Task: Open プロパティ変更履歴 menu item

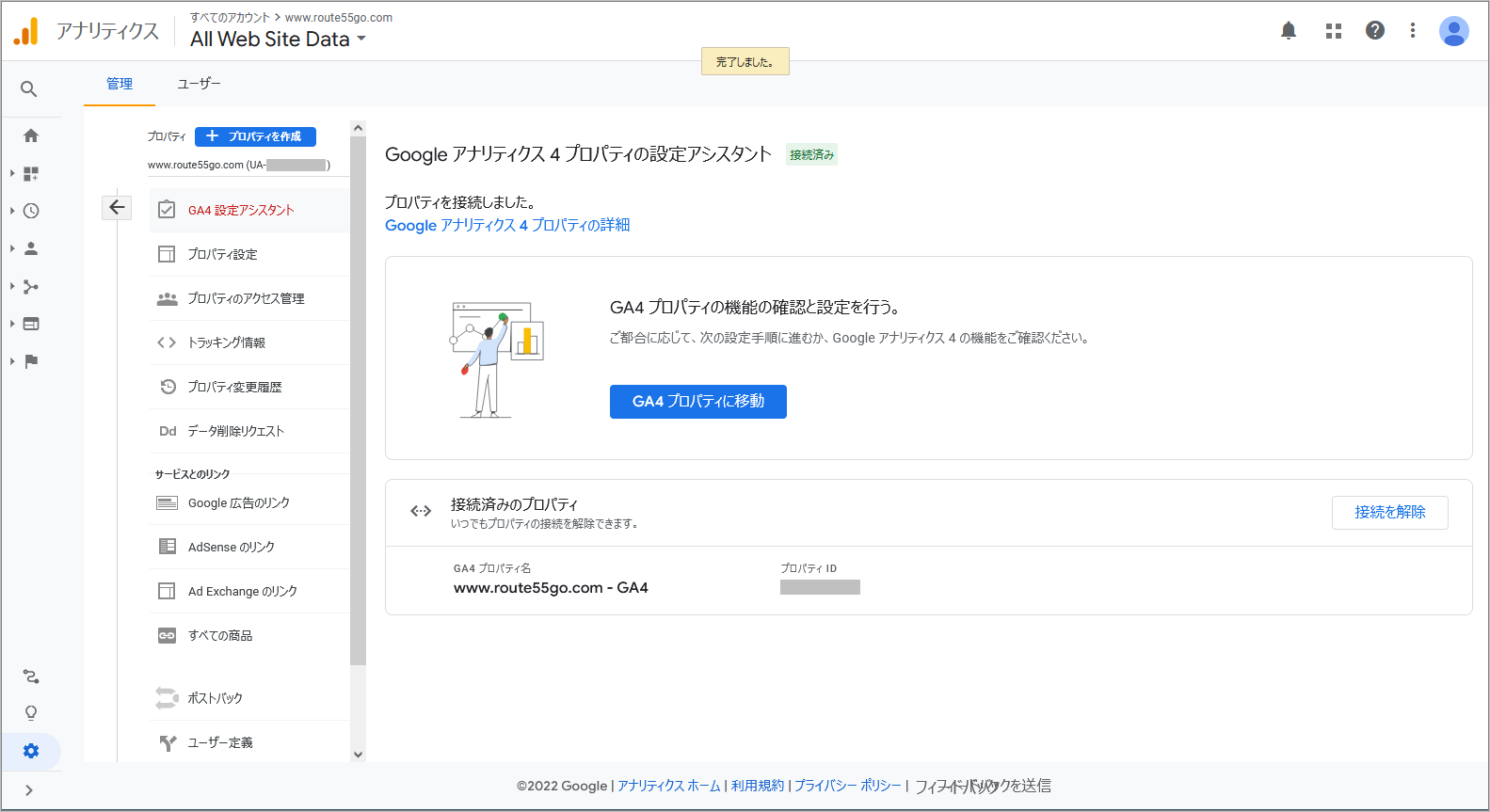Action: tap(249, 387)
